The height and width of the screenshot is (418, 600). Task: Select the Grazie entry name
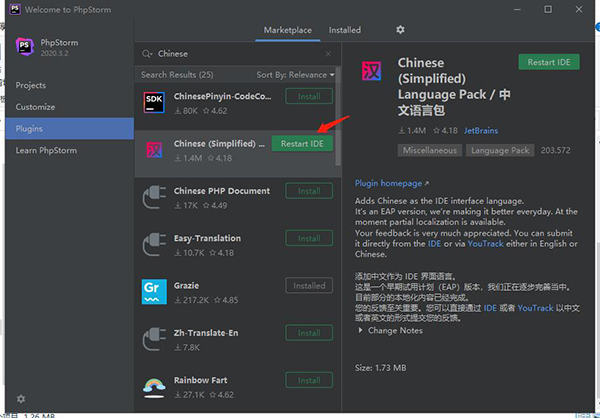(186, 286)
